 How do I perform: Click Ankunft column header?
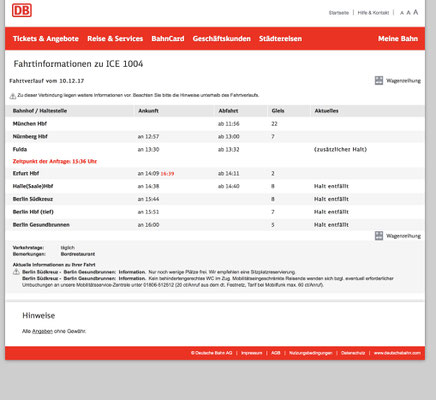coord(148,111)
